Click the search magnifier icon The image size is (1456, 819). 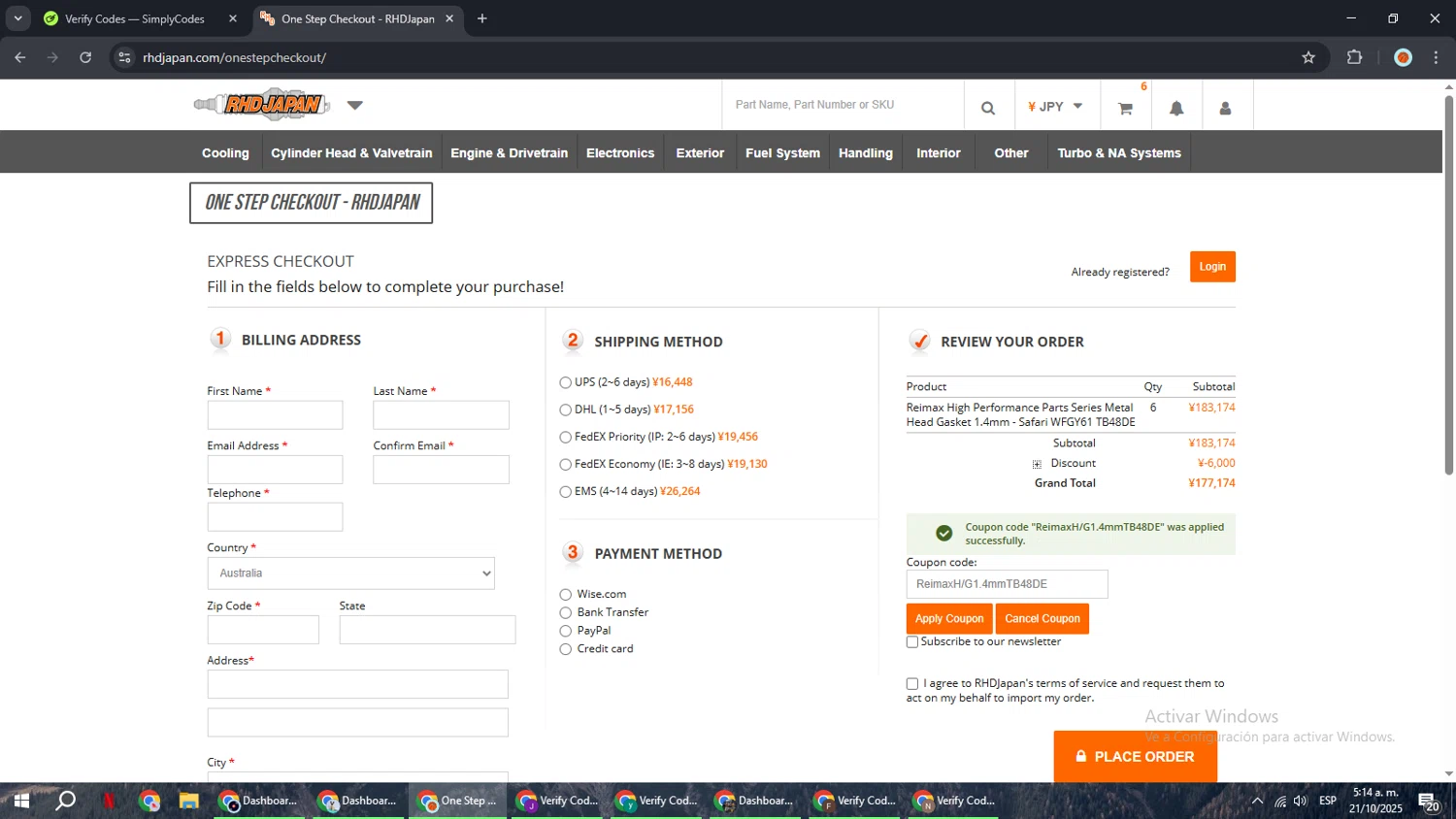point(988,108)
